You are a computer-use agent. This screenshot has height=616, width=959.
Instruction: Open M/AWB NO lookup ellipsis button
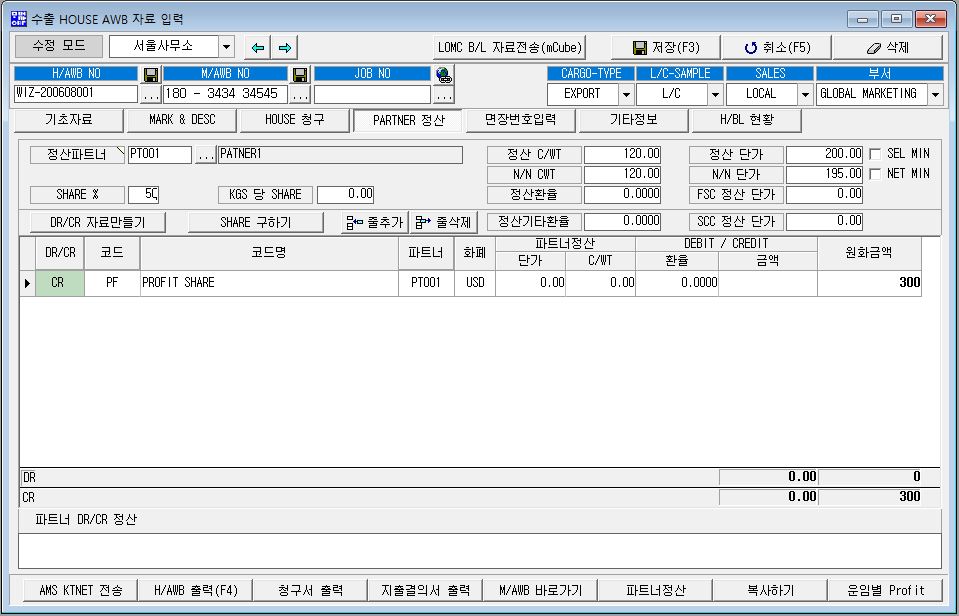tap(300, 95)
